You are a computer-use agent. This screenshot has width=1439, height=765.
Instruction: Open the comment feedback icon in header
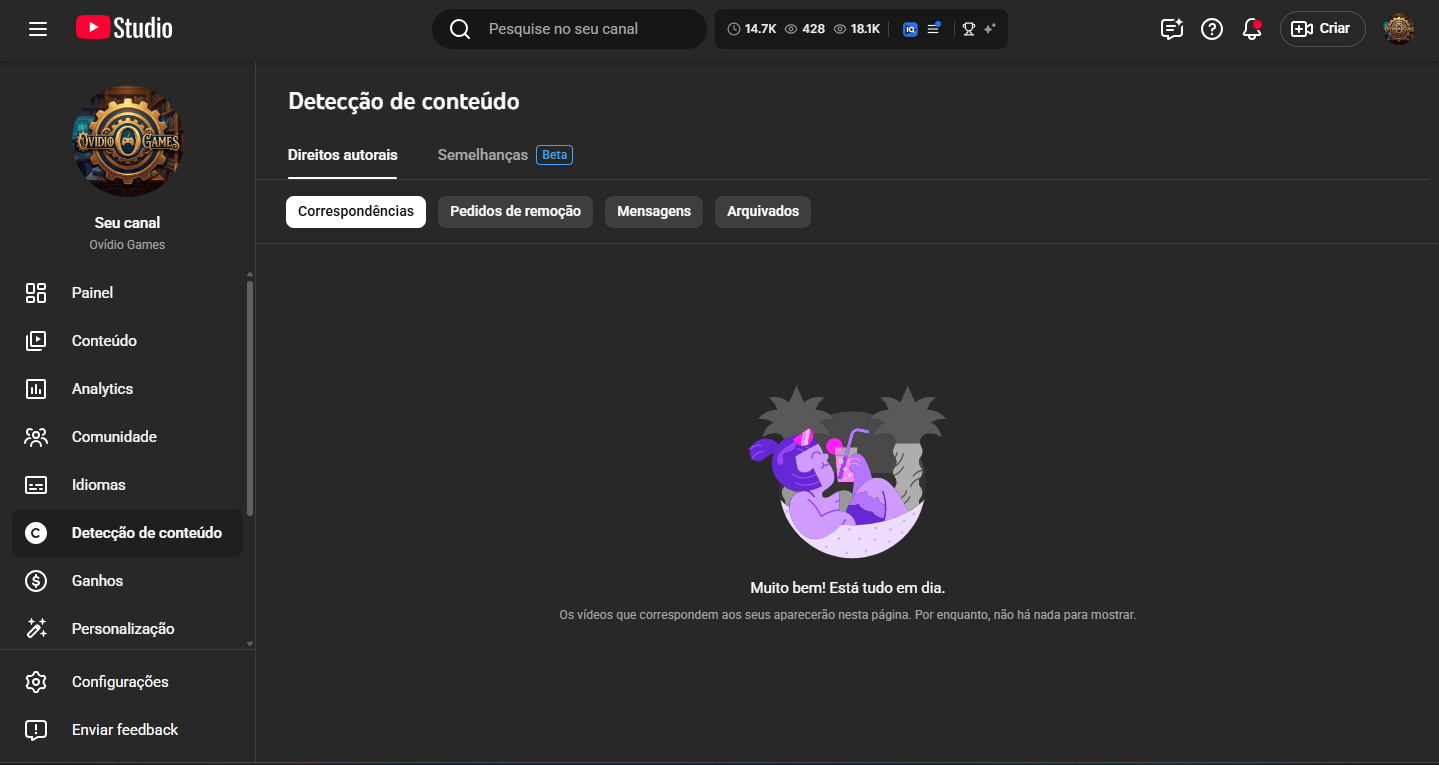click(x=1172, y=29)
